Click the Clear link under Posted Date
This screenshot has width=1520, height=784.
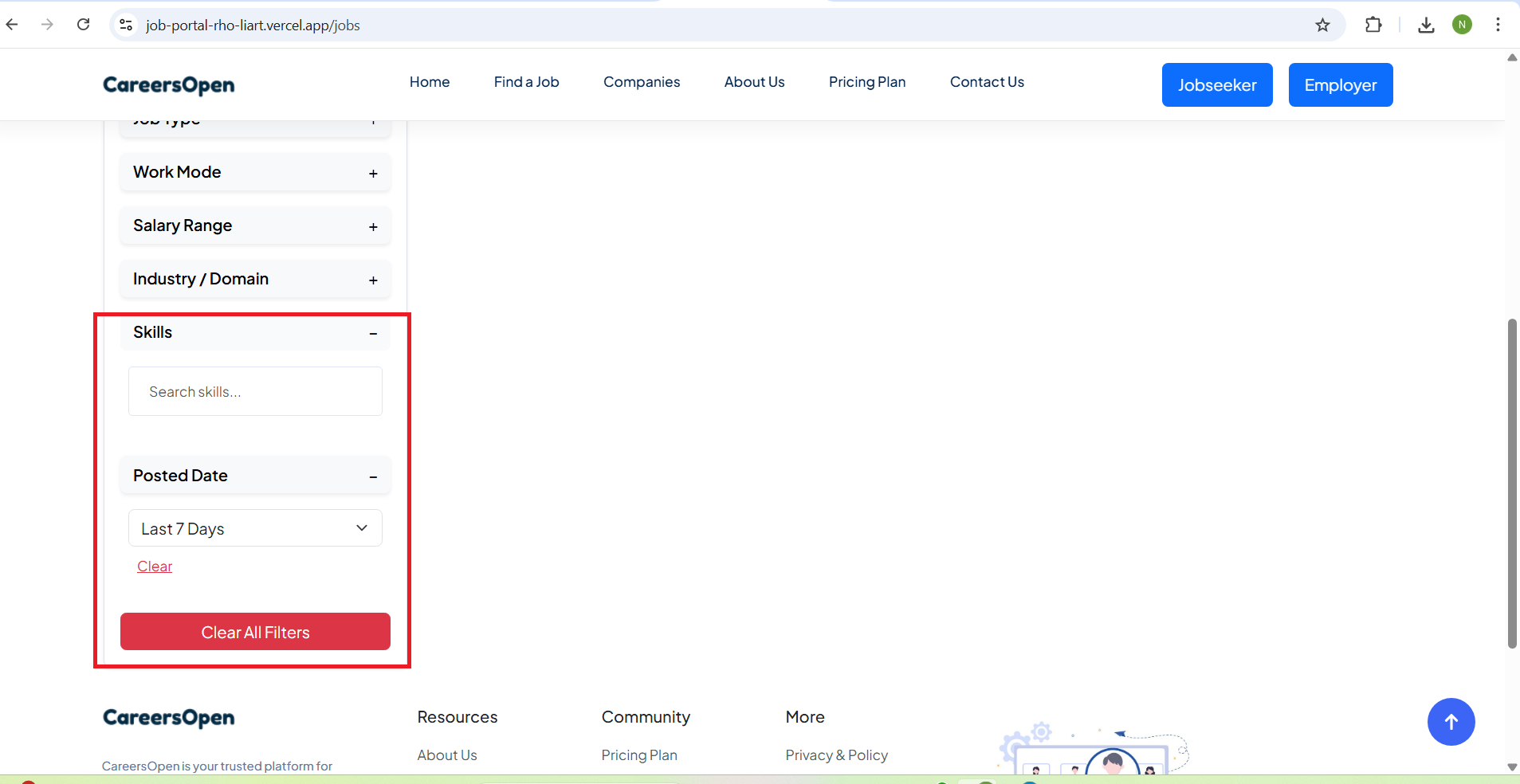point(155,566)
